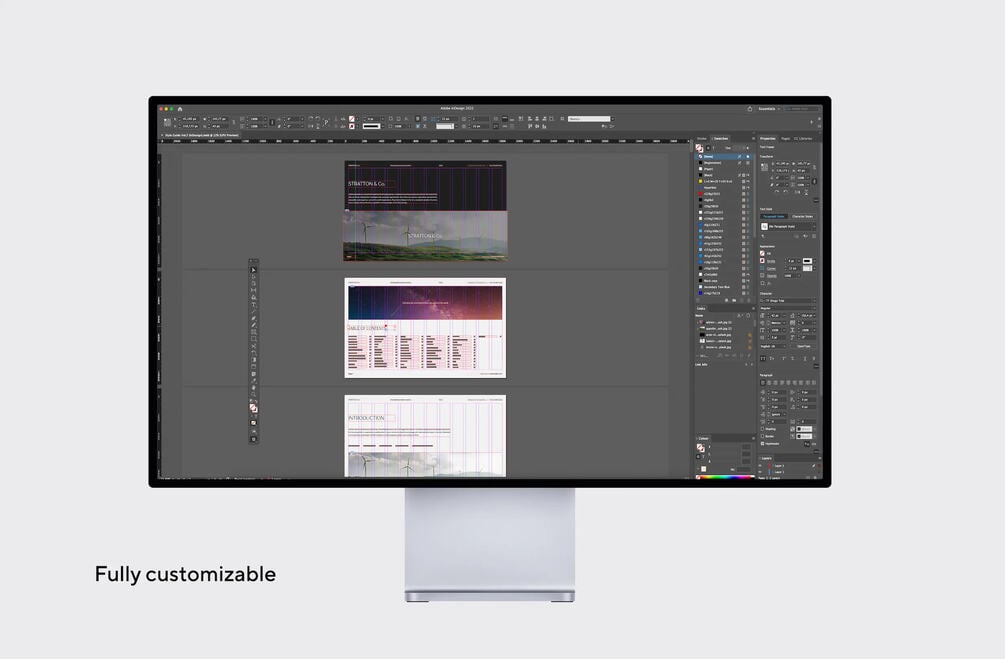Open the Colour panel menu icon
Viewport: 1005px width, 659px height.
click(753, 438)
